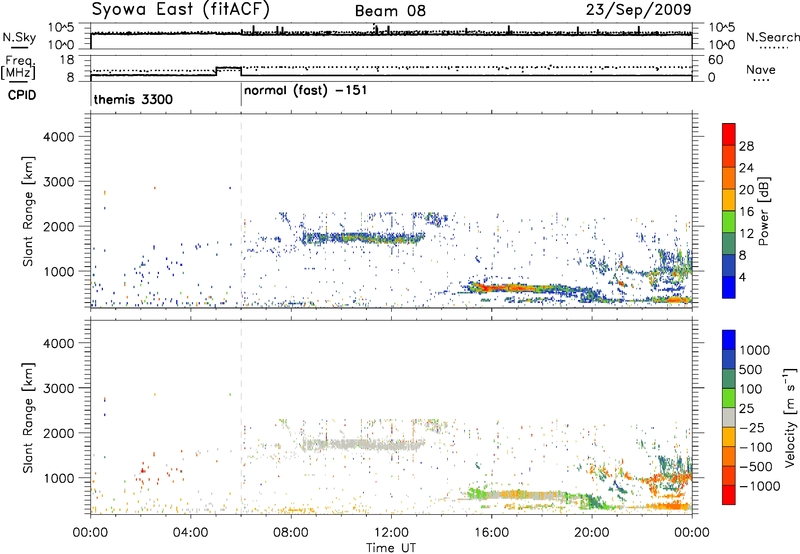
Task: Click the "16:00" time axis label
Action: tap(491, 533)
